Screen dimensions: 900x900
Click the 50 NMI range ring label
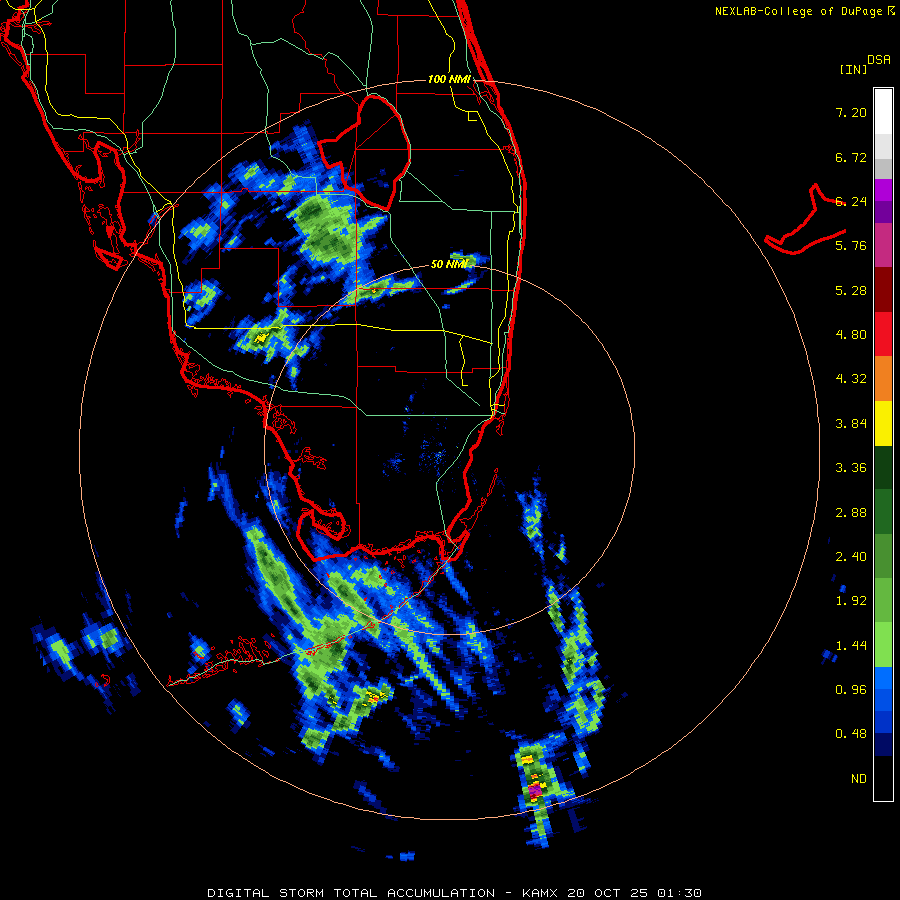click(449, 264)
